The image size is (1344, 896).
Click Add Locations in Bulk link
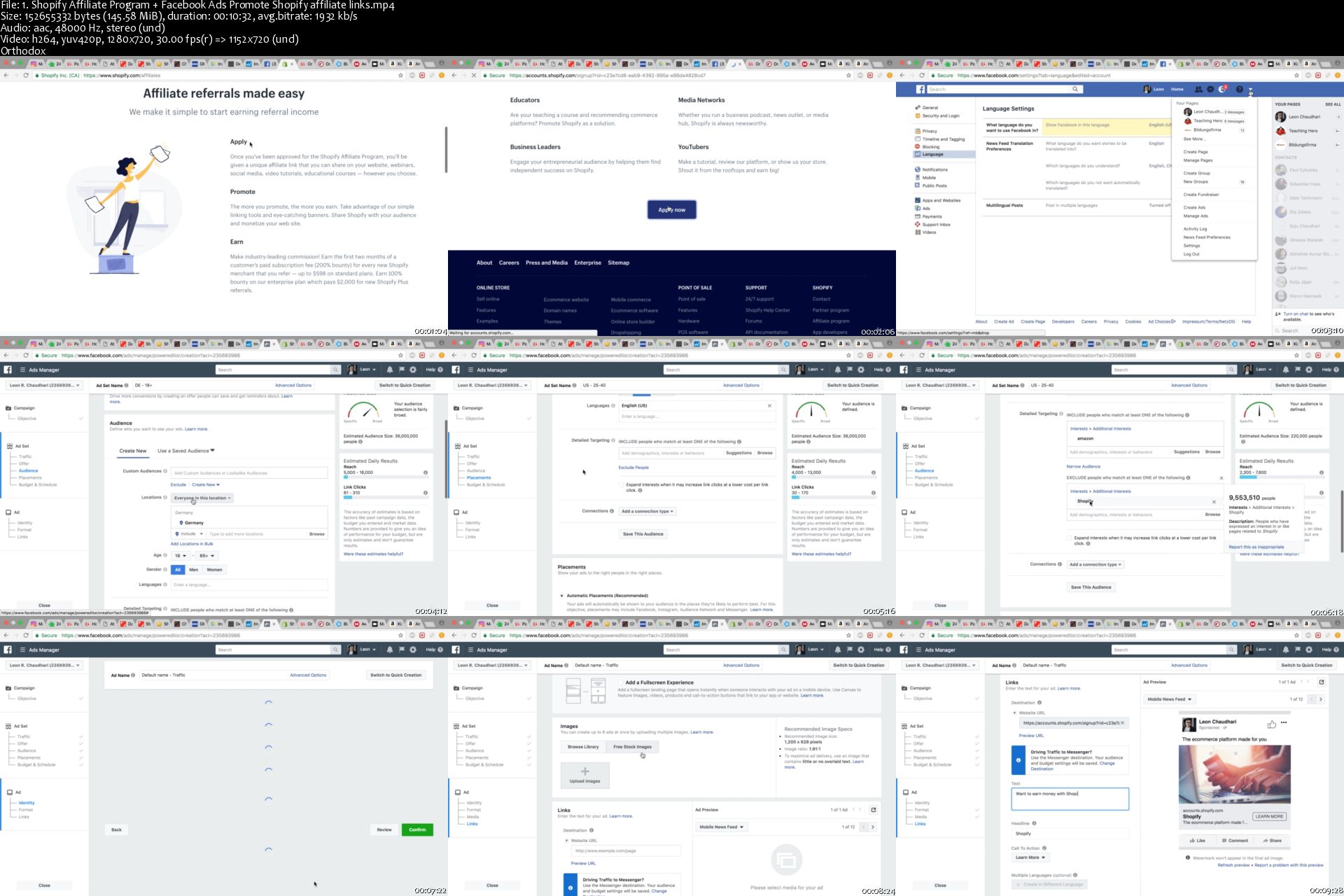coord(192,544)
